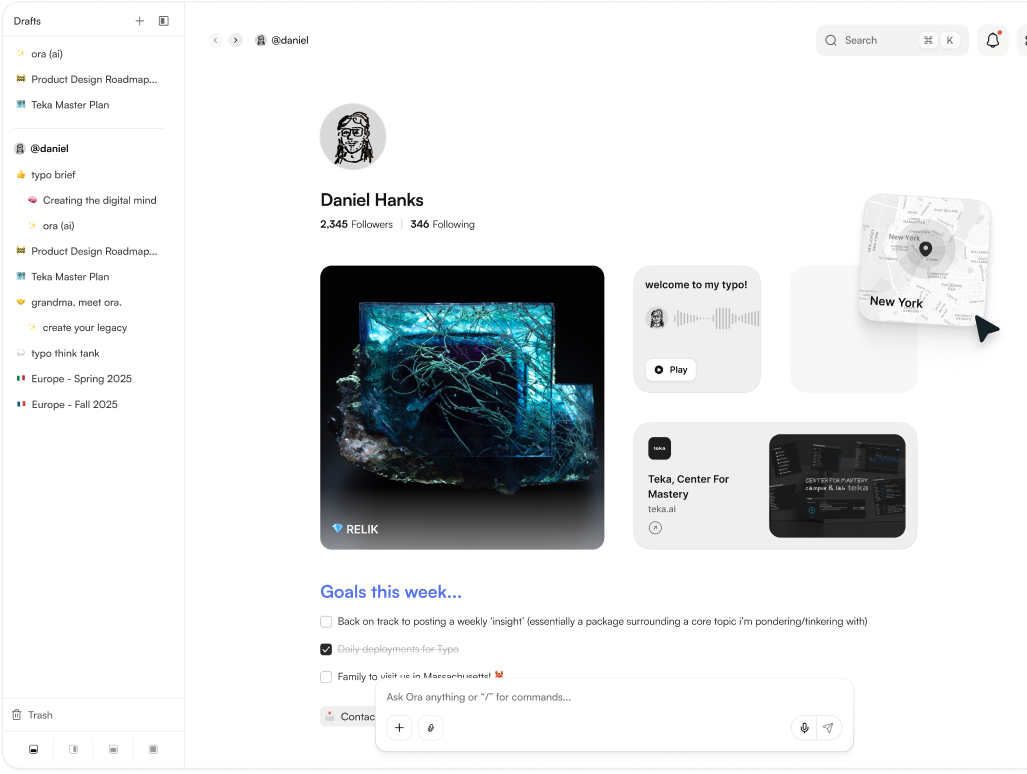Go forward with the right arrow button
Image resolution: width=1027 pixels, height=774 pixels.
[236, 40]
